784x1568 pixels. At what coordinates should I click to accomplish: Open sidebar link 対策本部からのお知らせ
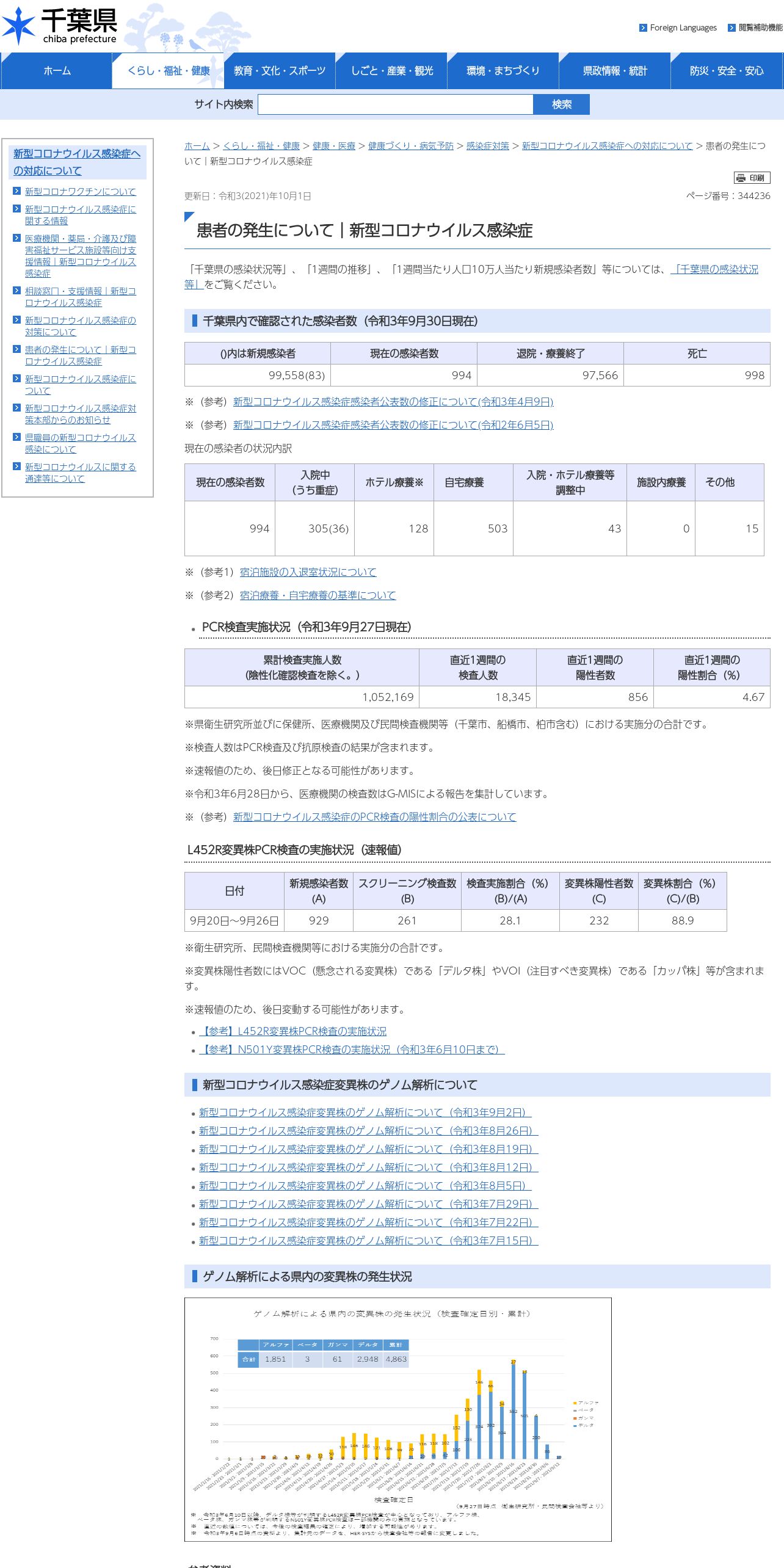[x=81, y=414]
